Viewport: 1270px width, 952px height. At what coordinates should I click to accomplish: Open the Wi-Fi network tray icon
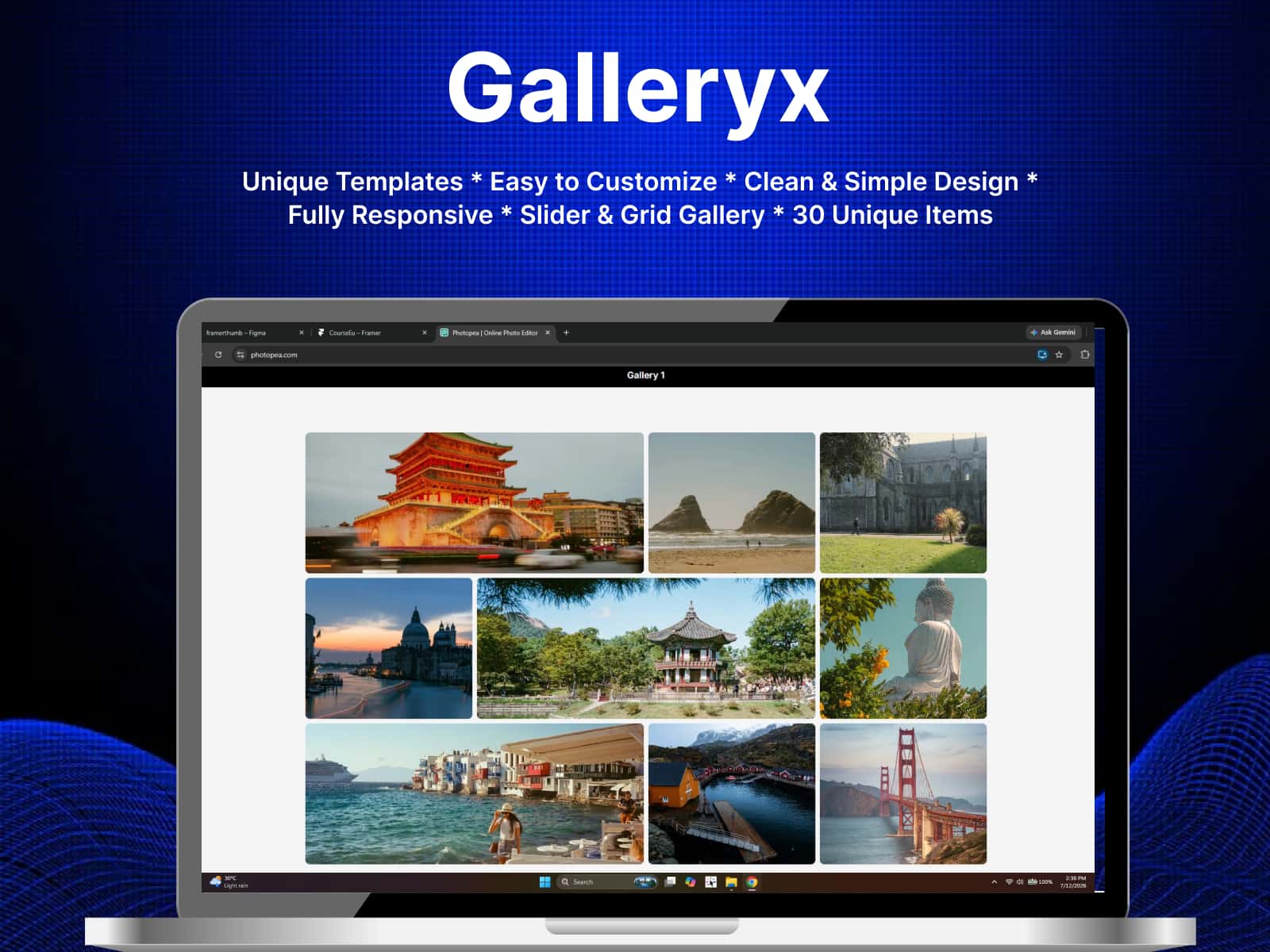pos(1009,882)
